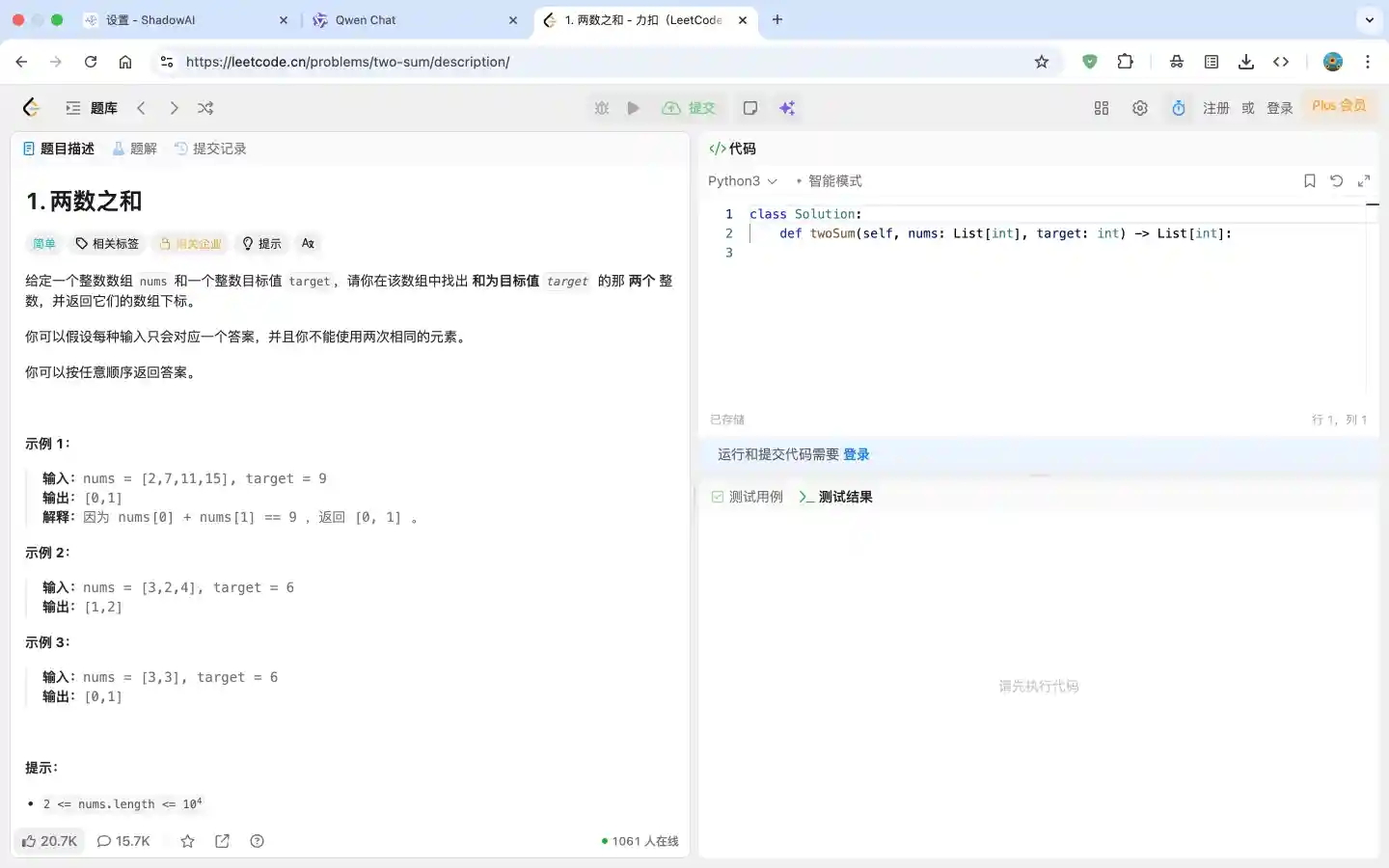Open the Python3 language dropdown
The width and height of the screenshot is (1389, 868).
[743, 181]
